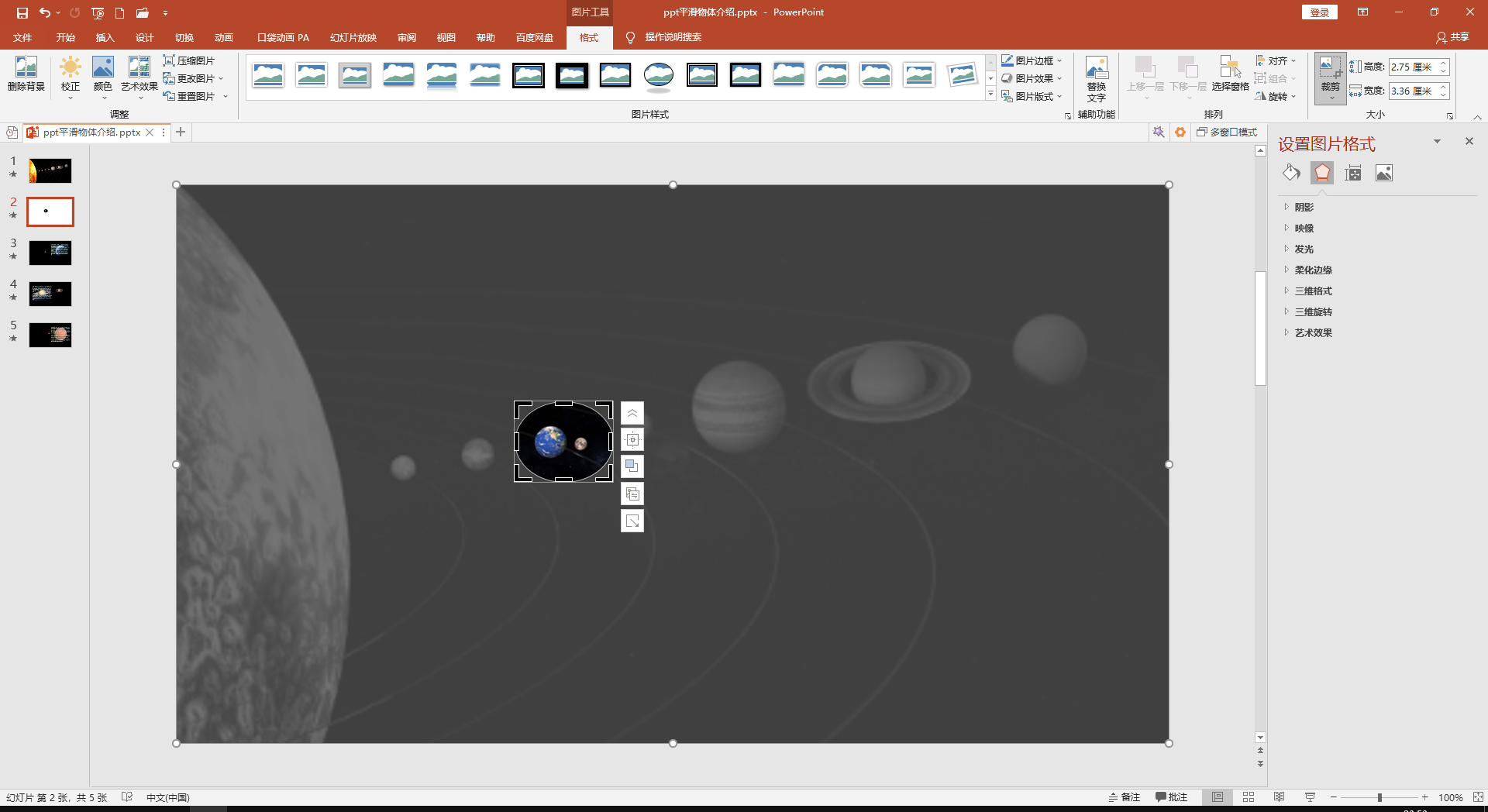Select slide 3 thumbnail
Image resolution: width=1488 pixels, height=812 pixels.
50,253
